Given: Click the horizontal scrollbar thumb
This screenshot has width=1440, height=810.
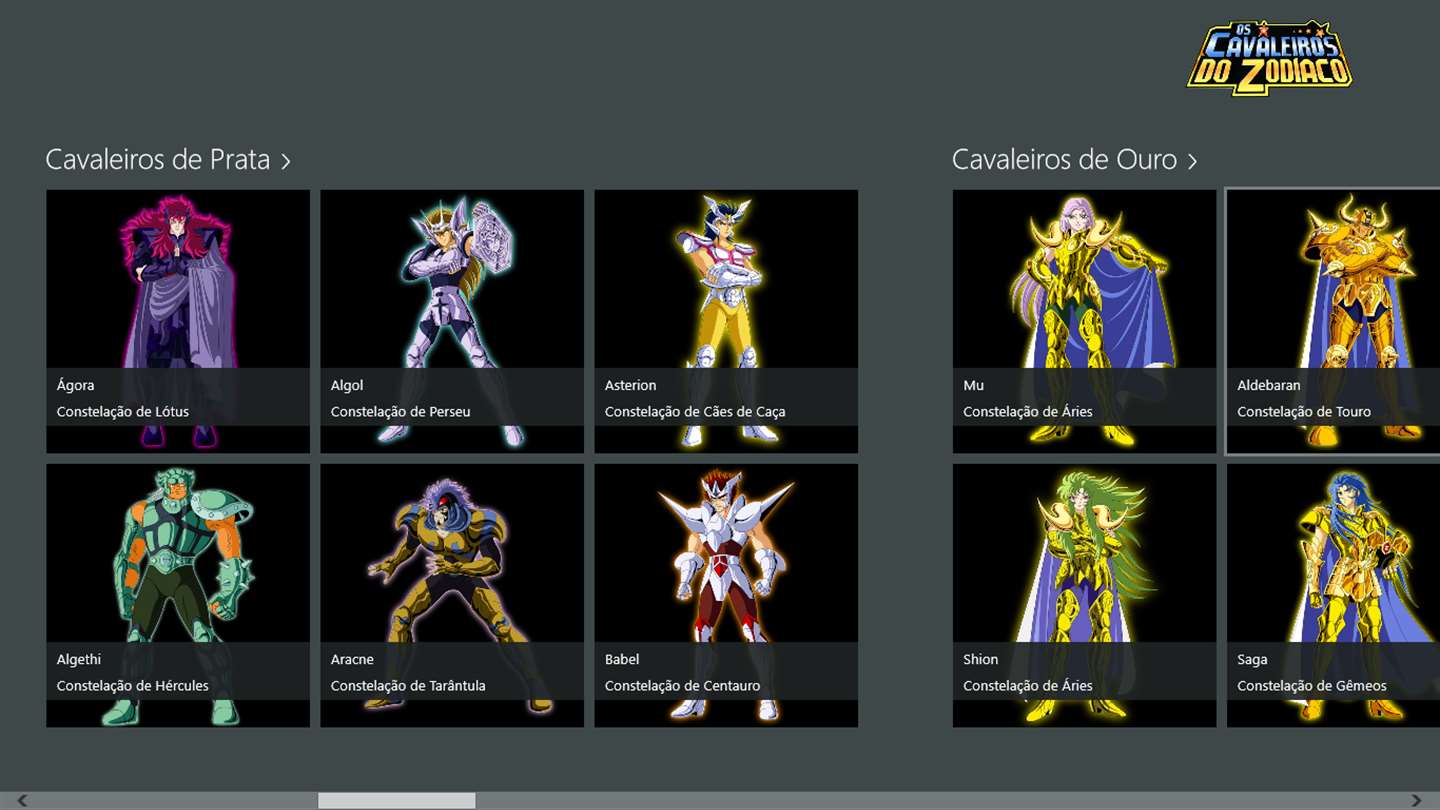Looking at the screenshot, I should (396, 800).
